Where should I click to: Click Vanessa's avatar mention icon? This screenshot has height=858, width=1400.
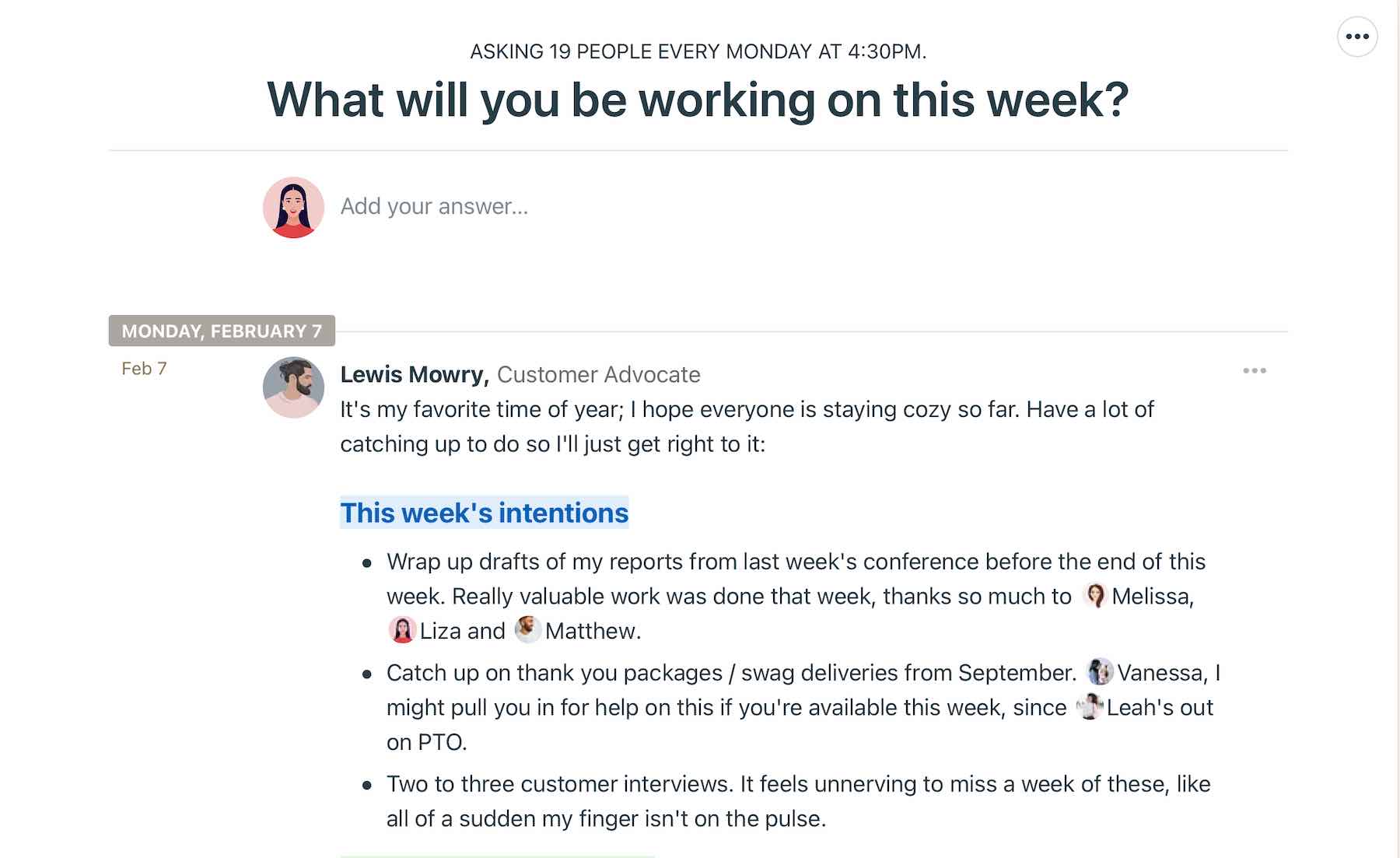[1099, 672]
